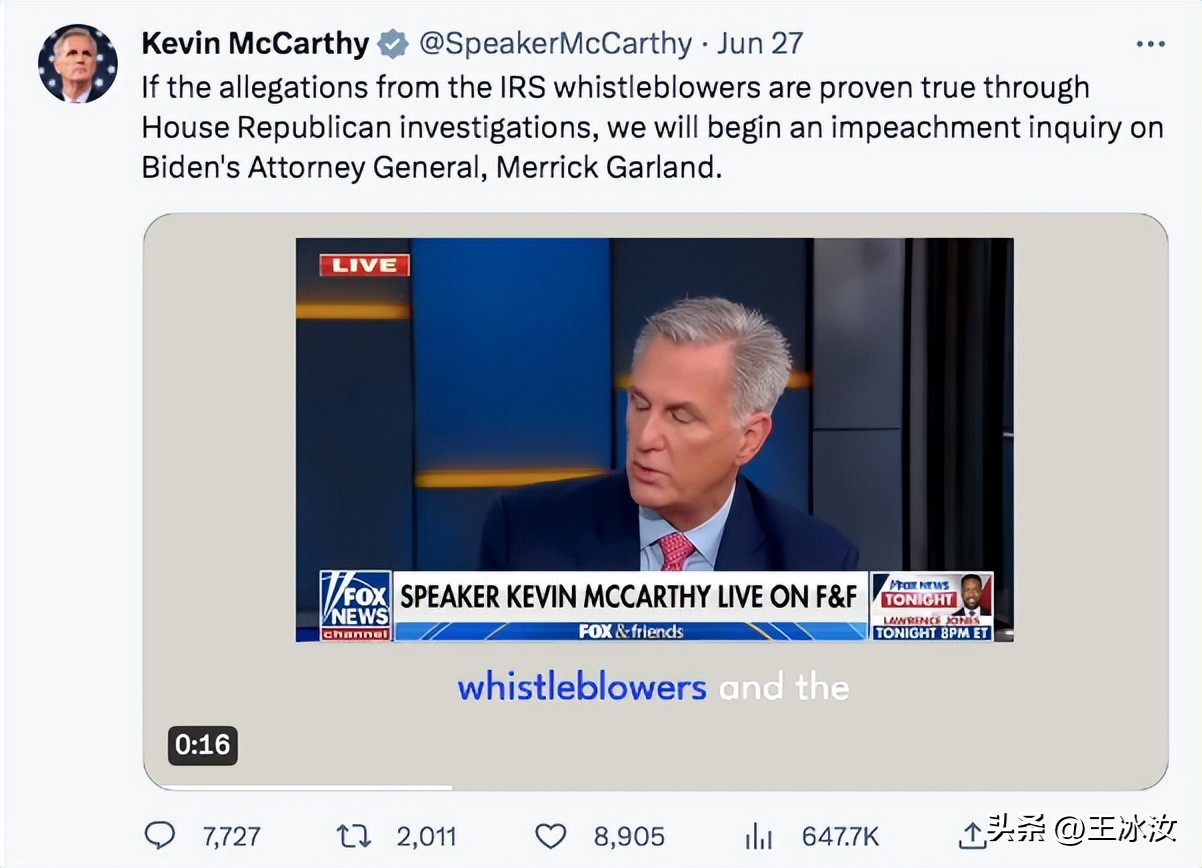Click the blue verified badge
The width and height of the screenshot is (1202, 868).
(x=393, y=44)
